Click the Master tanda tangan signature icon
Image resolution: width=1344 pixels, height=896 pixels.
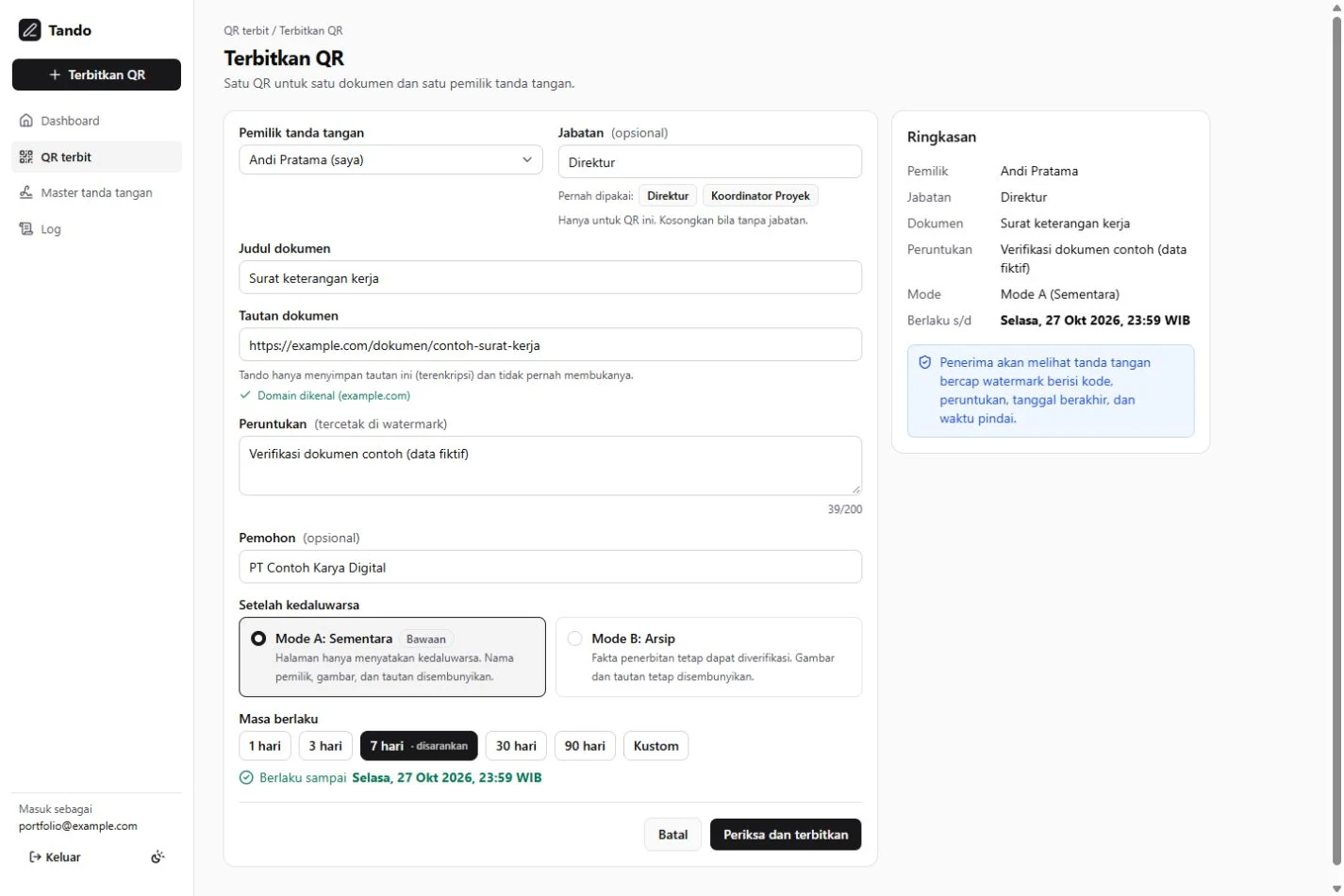coord(26,192)
